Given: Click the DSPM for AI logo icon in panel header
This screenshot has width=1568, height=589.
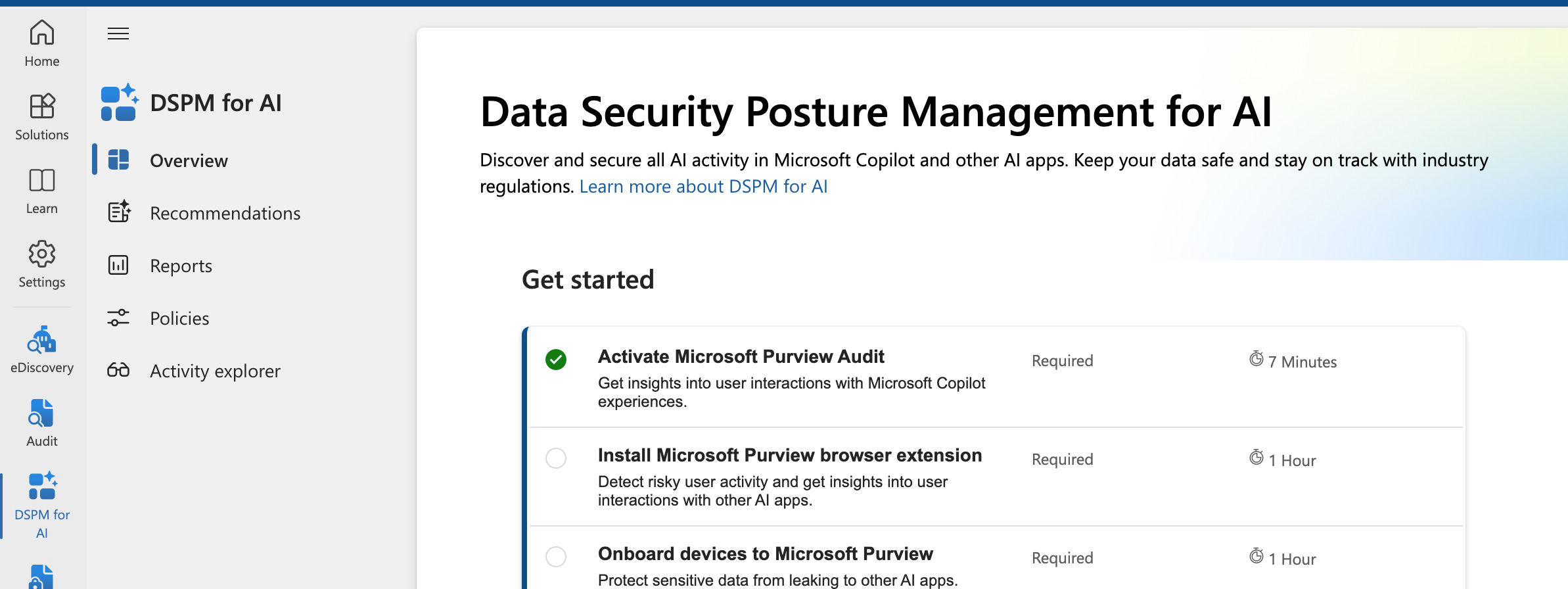Looking at the screenshot, I should click(x=120, y=103).
